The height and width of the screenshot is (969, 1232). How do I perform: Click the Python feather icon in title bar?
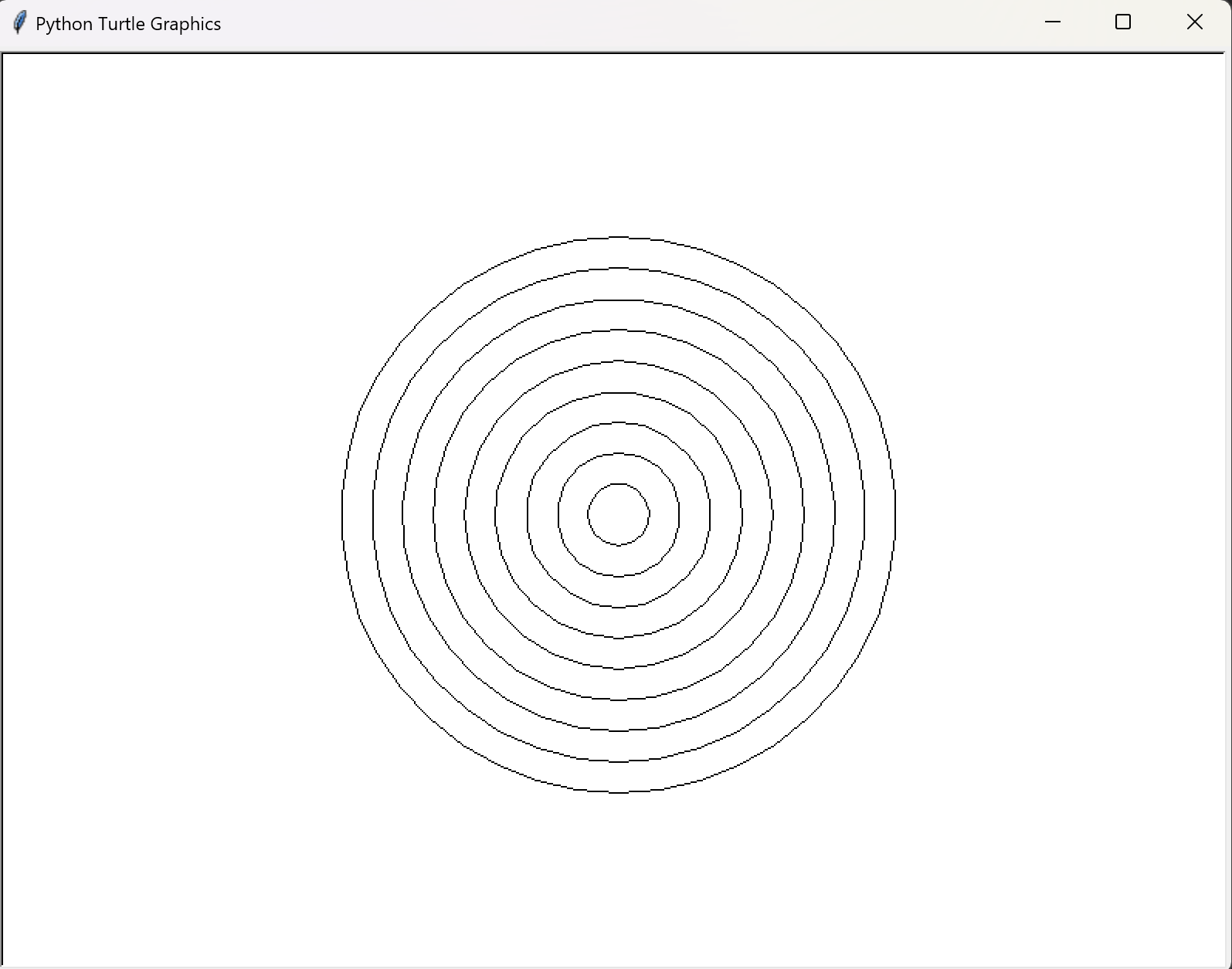(20, 22)
